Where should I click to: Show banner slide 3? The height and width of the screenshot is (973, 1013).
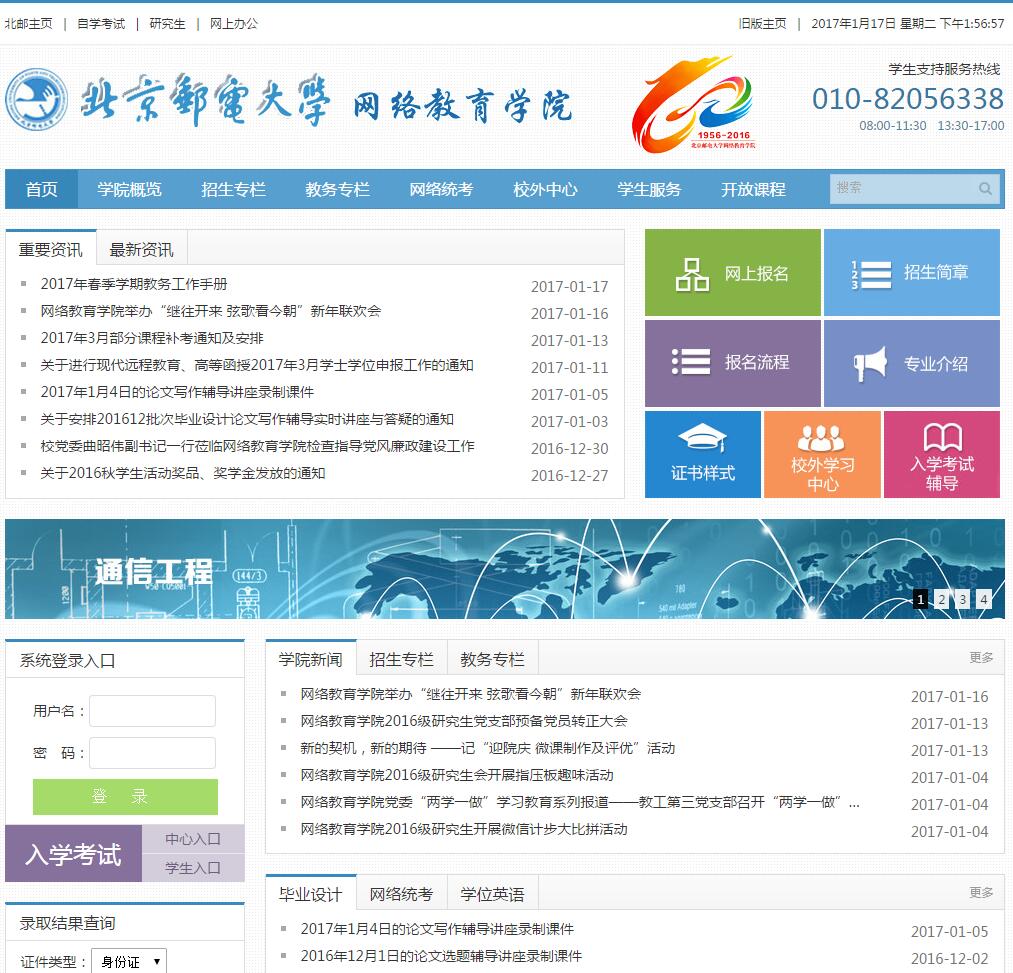click(x=963, y=599)
